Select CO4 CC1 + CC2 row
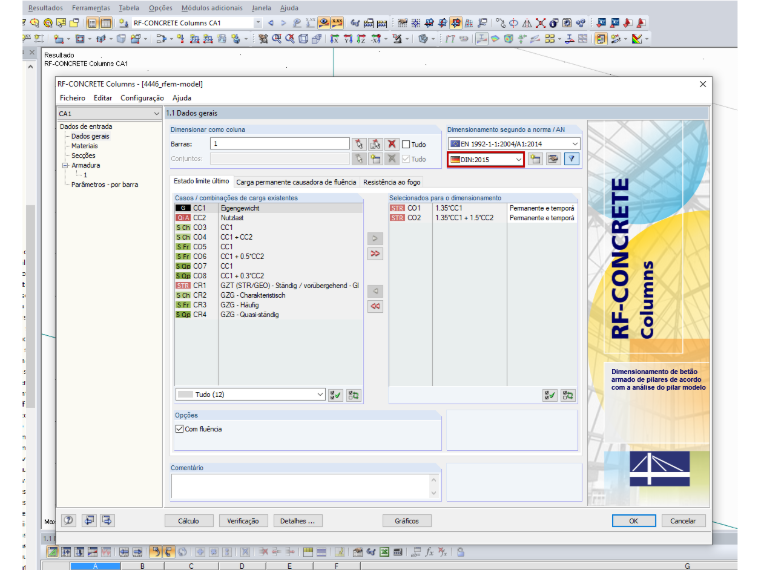 pyautogui.click(x=268, y=237)
